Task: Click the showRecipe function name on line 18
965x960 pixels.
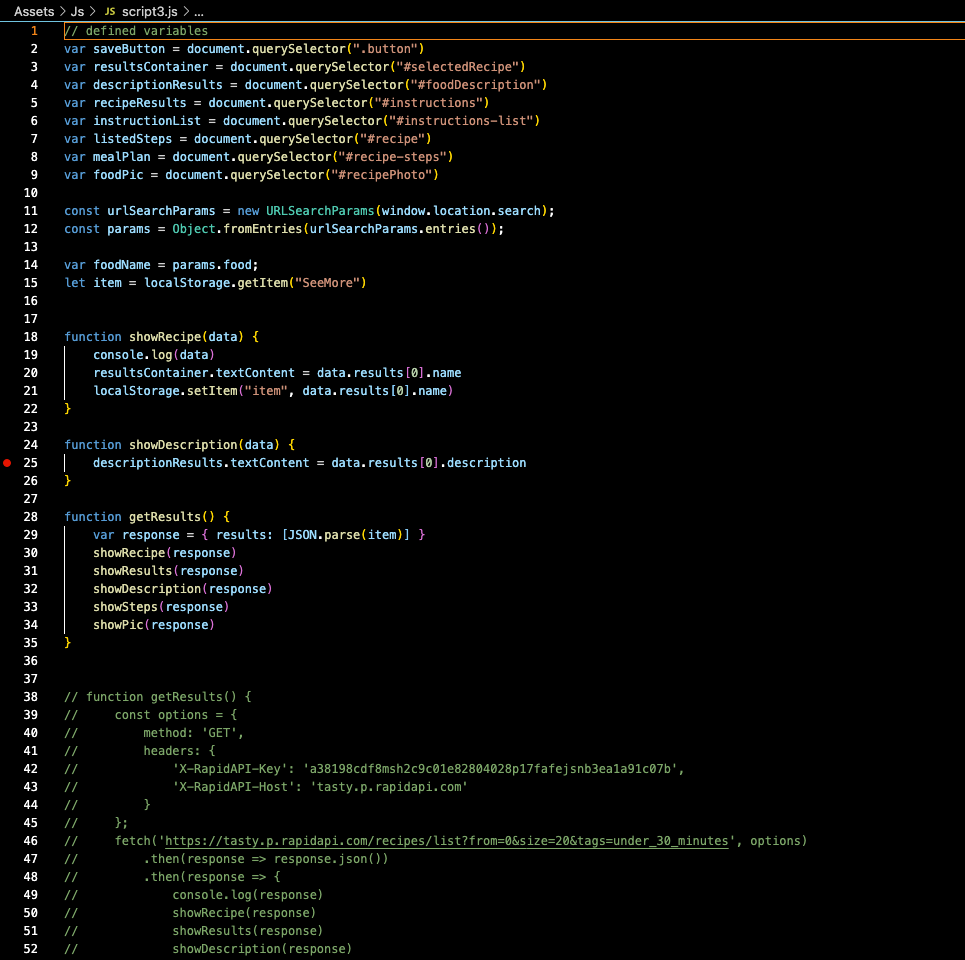Action: (x=165, y=336)
